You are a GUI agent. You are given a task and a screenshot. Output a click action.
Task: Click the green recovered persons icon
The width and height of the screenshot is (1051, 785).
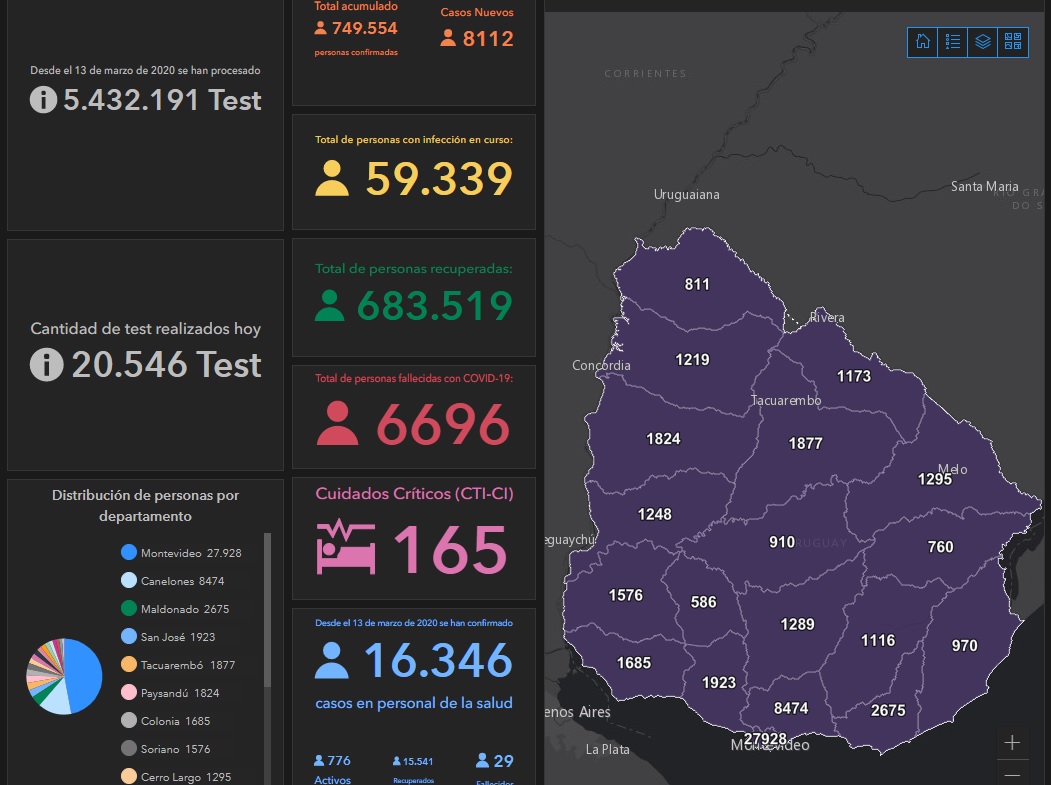[329, 305]
